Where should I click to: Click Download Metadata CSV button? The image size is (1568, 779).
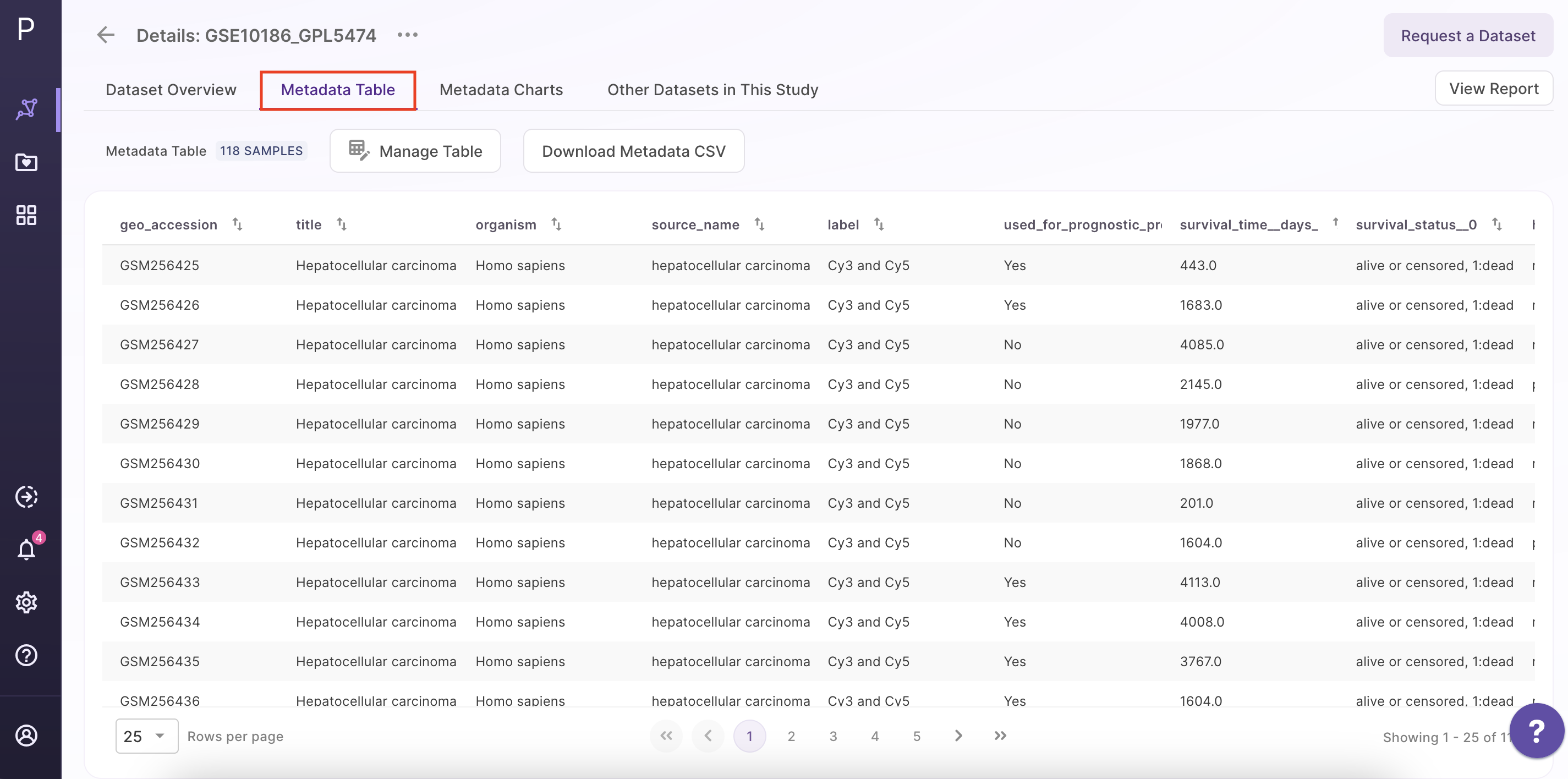tap(634, 151)
